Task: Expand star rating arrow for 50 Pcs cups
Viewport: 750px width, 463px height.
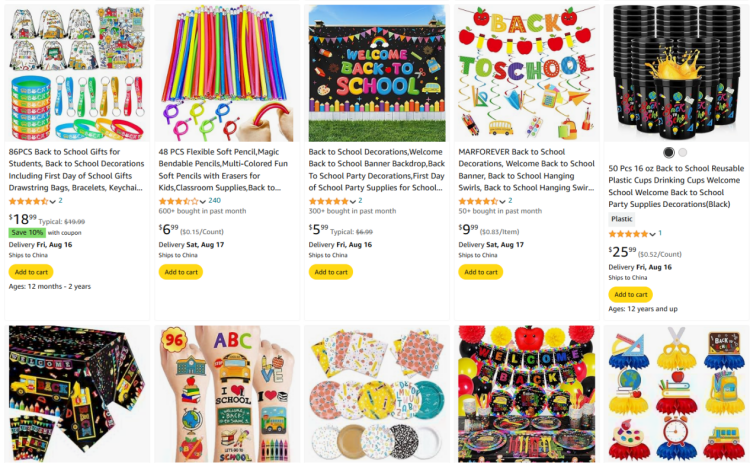Action: 652,234
